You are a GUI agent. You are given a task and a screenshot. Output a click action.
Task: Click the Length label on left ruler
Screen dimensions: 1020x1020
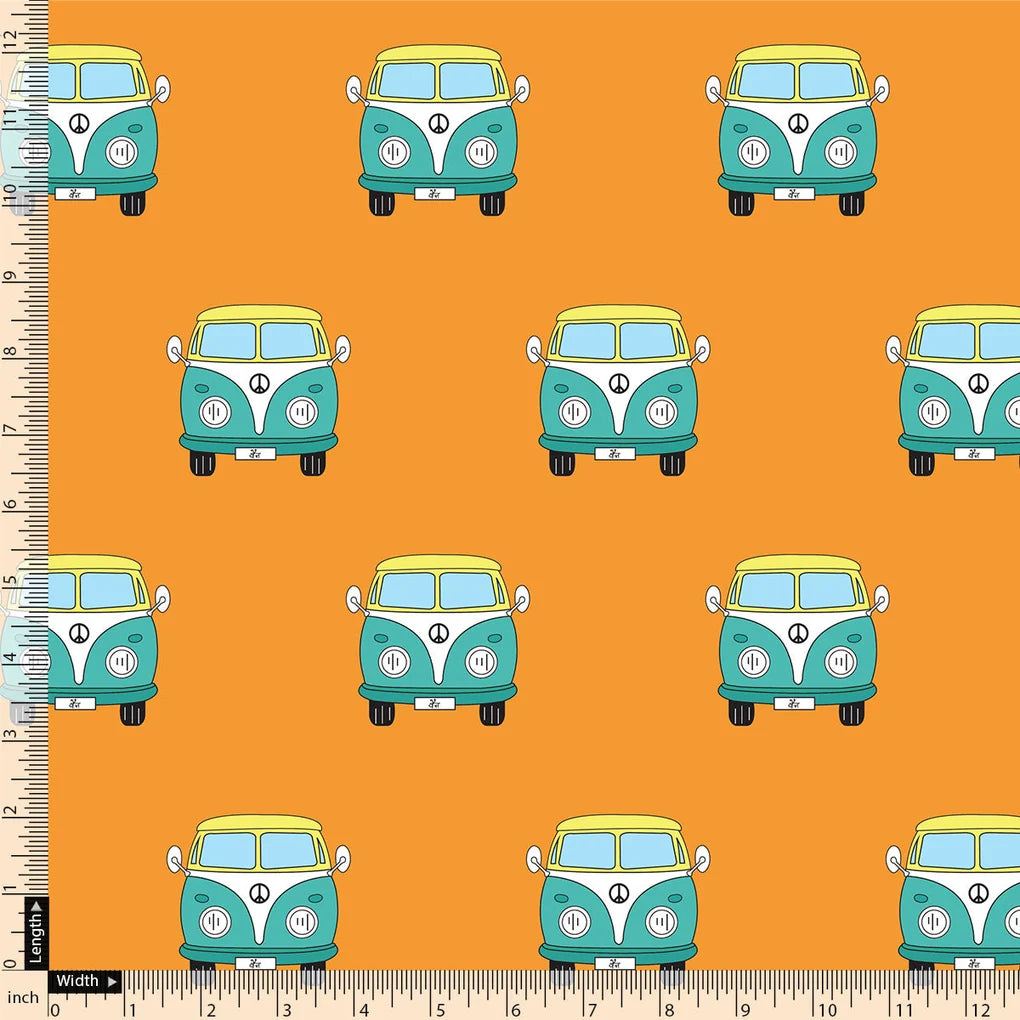tap(35, 934)
